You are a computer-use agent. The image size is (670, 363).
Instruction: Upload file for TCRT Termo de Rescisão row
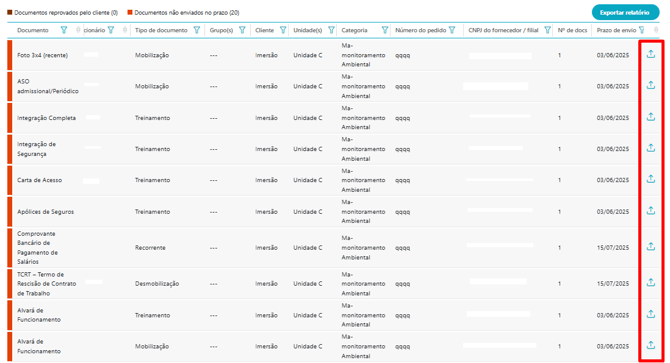[x=650, y=282]
